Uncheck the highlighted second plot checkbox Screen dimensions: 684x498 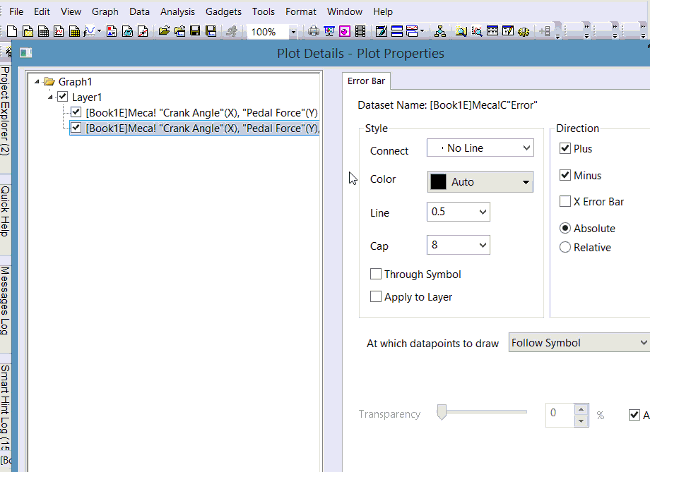(x=76, y=128)
